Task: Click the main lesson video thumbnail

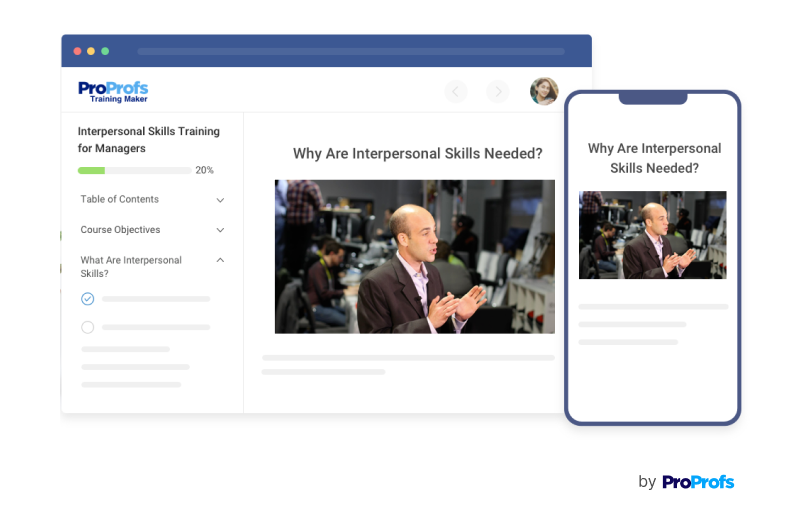Action: click(x=414, y=257)
